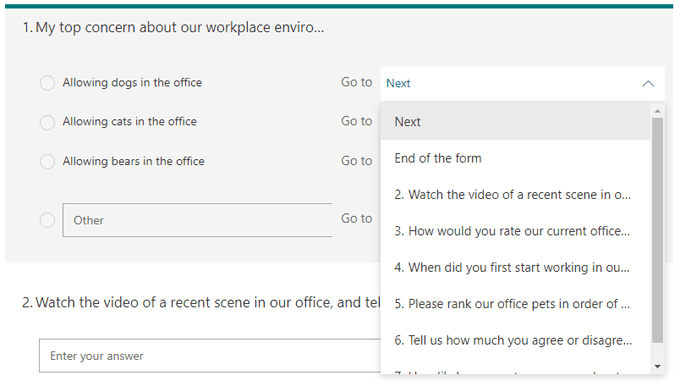Pick 4. When did you first start working
The width and height of the screenshot is (680, 392).
pos(516,268)
